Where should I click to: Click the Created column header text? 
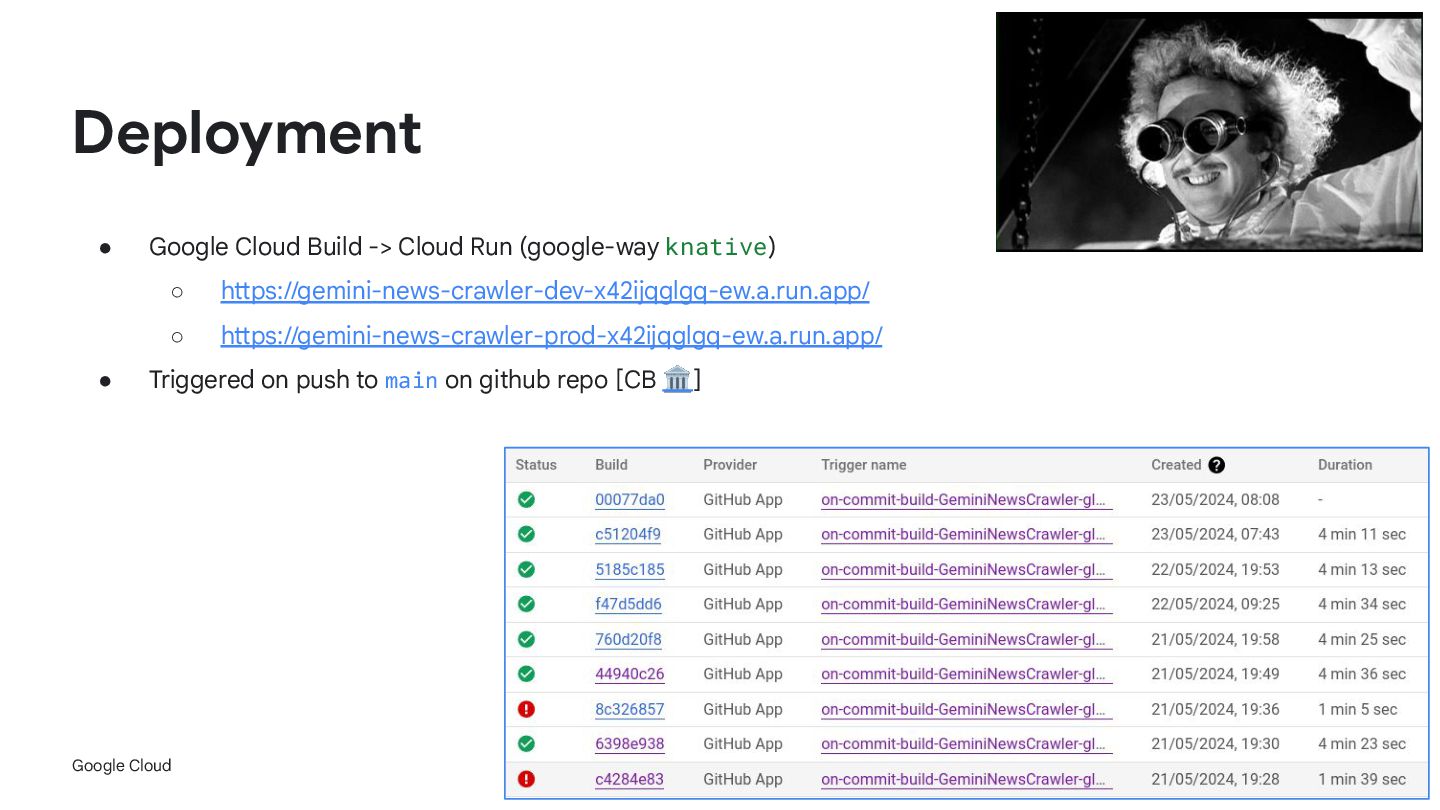(x=1176, y=465)
